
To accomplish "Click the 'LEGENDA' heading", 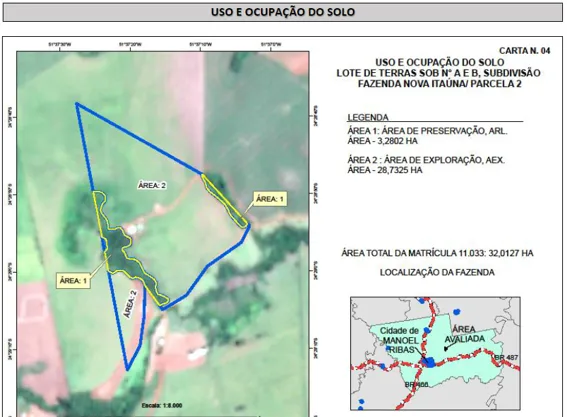I will (368, 117).
